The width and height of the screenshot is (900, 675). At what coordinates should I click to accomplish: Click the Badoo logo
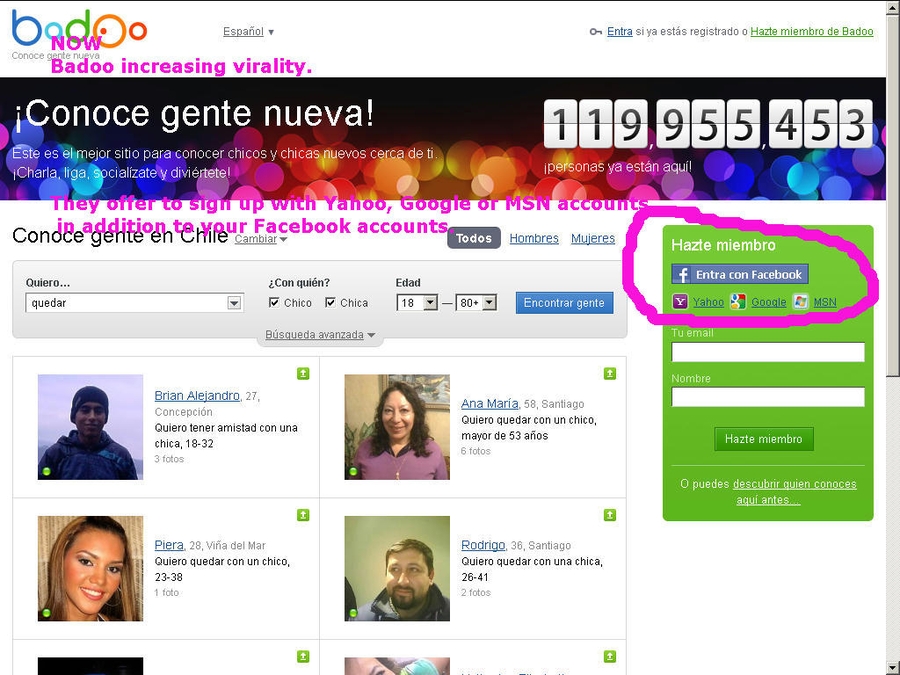pos(78,30)
